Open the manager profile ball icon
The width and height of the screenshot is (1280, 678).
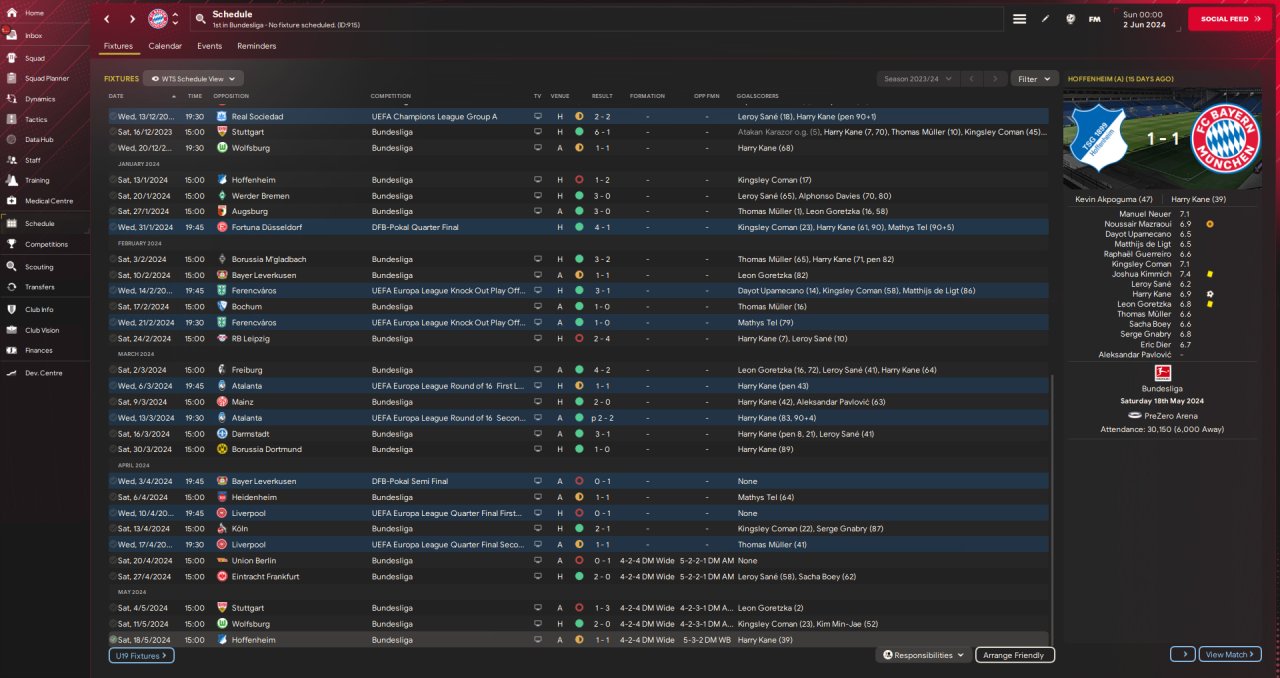click(1070, 19)
